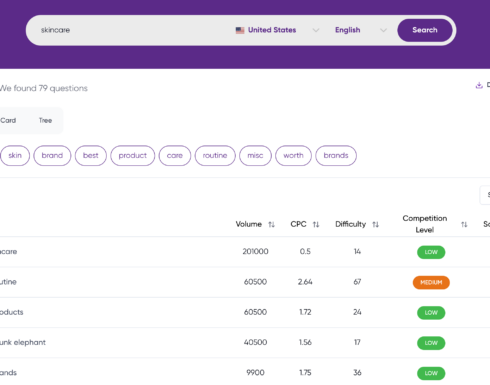The height and width of the screenshot is (385, 490).
Task: Click the LOW badge in the 201000 row
Action: 431,252
